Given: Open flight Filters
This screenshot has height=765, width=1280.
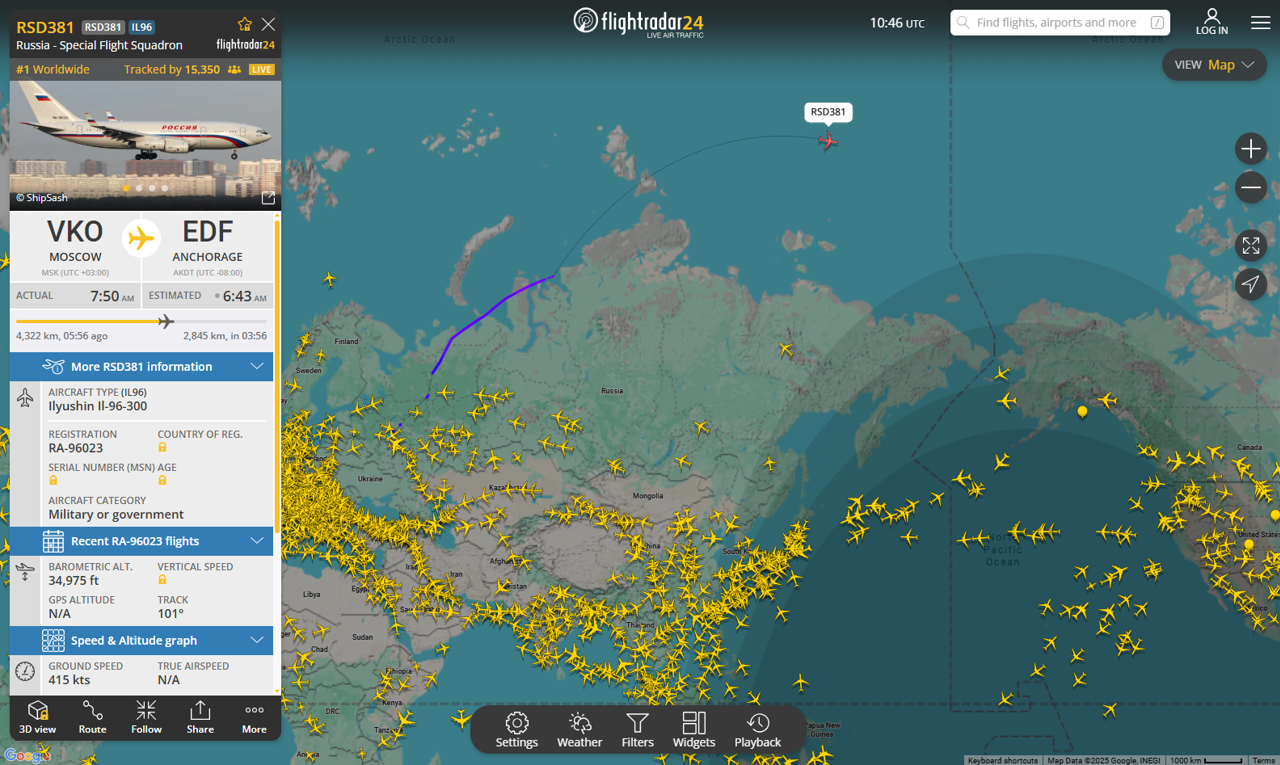Looking at the screenshot, I should pyautogui.click(x=637, y=730).
